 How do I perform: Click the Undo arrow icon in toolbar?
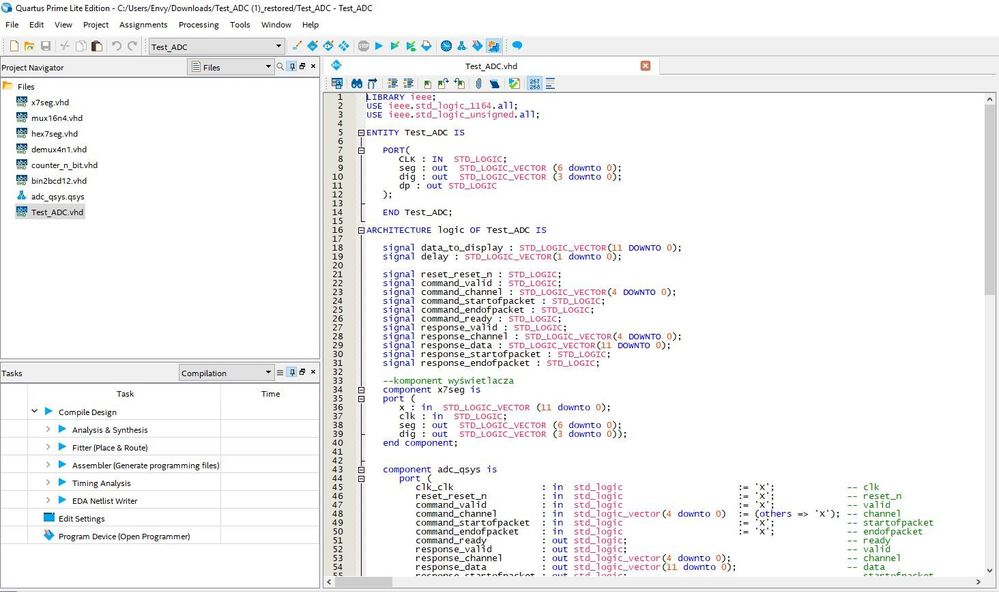pyautogui.click(x=116, y=46)
